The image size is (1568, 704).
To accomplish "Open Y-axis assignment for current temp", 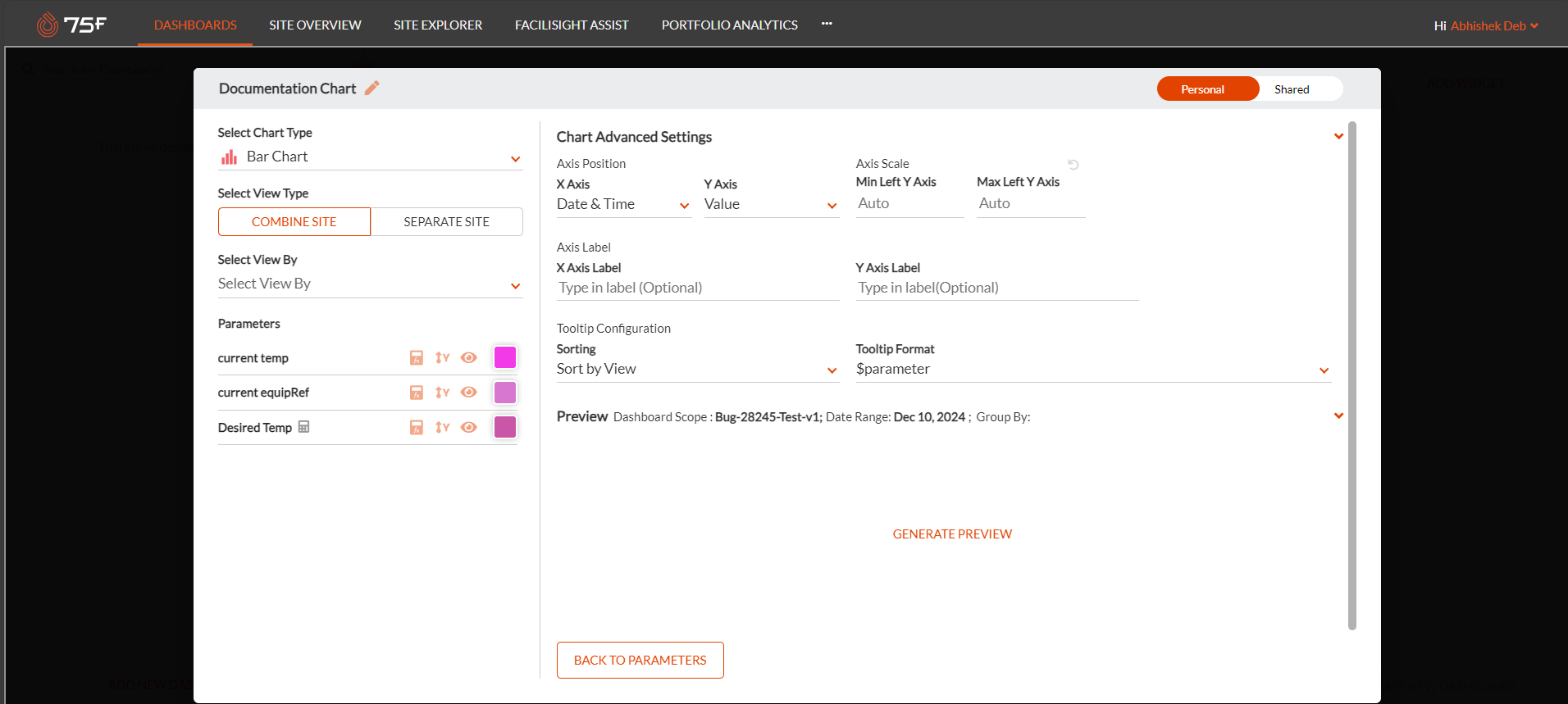I will point(443,357).
